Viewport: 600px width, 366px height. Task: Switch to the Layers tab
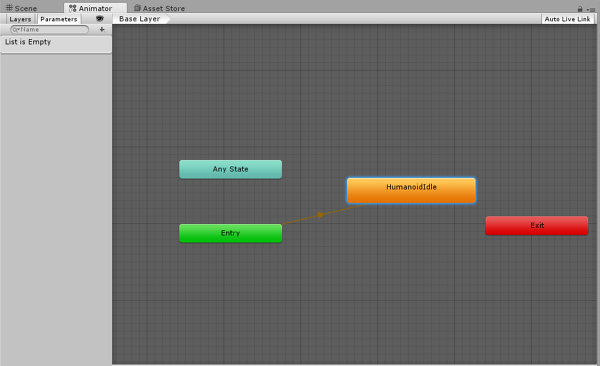(x=20, y=19)
